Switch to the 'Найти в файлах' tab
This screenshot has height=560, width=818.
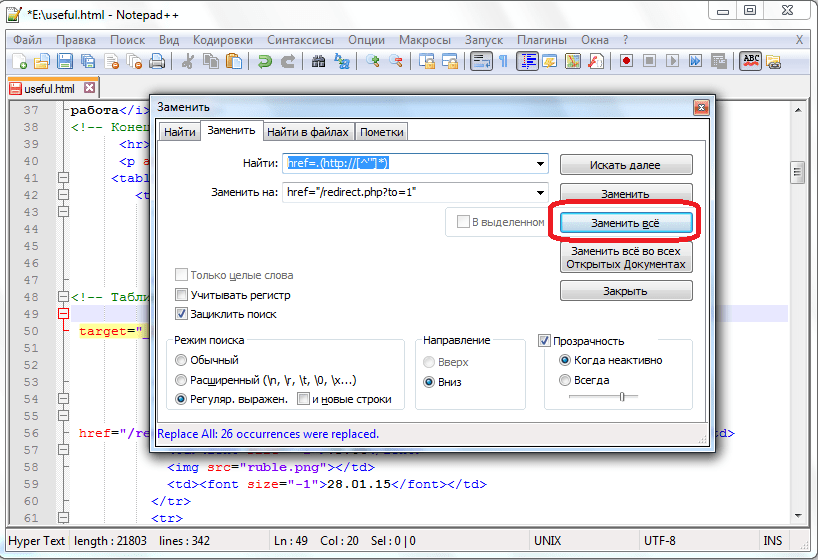308,132
